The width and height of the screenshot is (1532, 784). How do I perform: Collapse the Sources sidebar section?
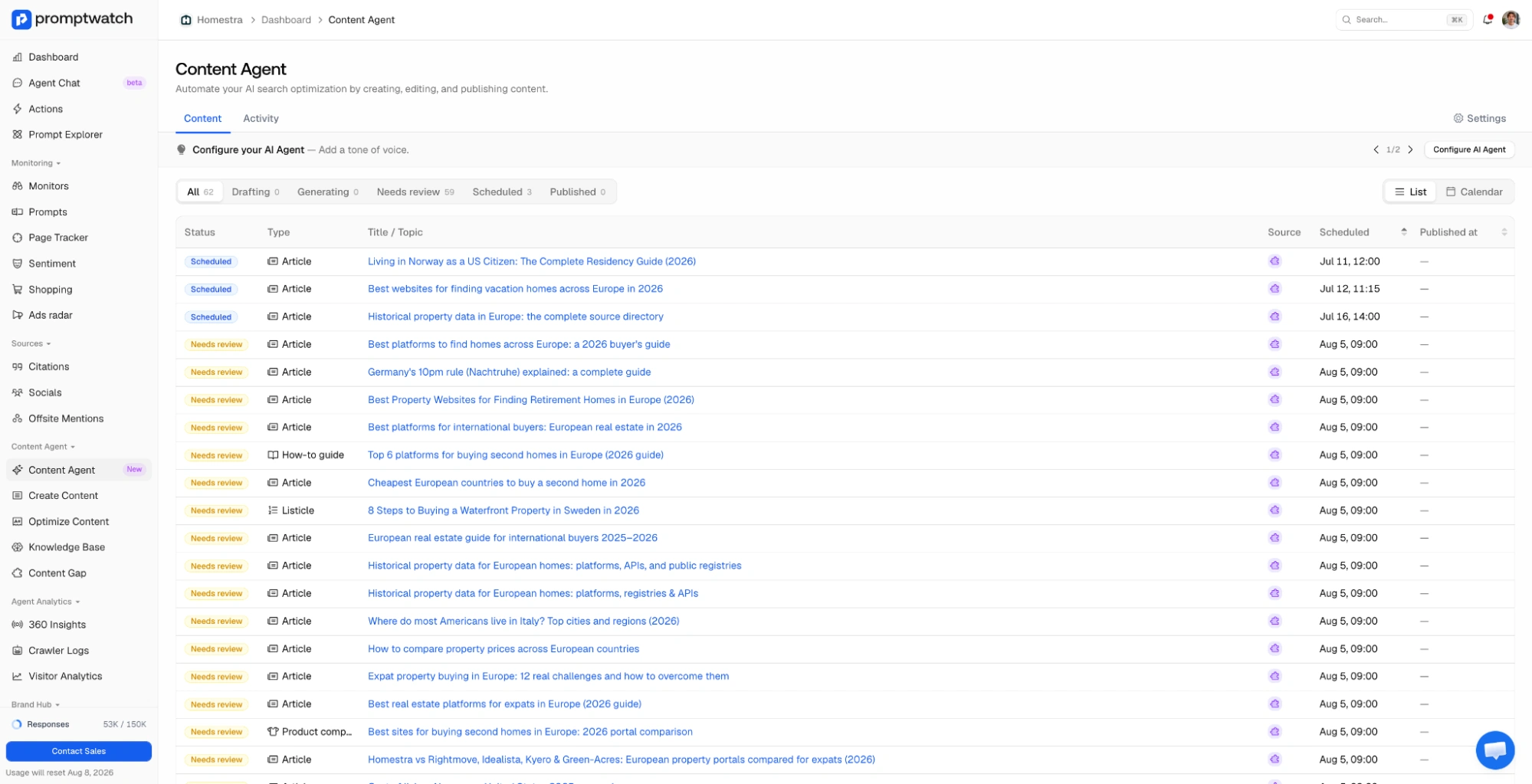pos(31,343)
